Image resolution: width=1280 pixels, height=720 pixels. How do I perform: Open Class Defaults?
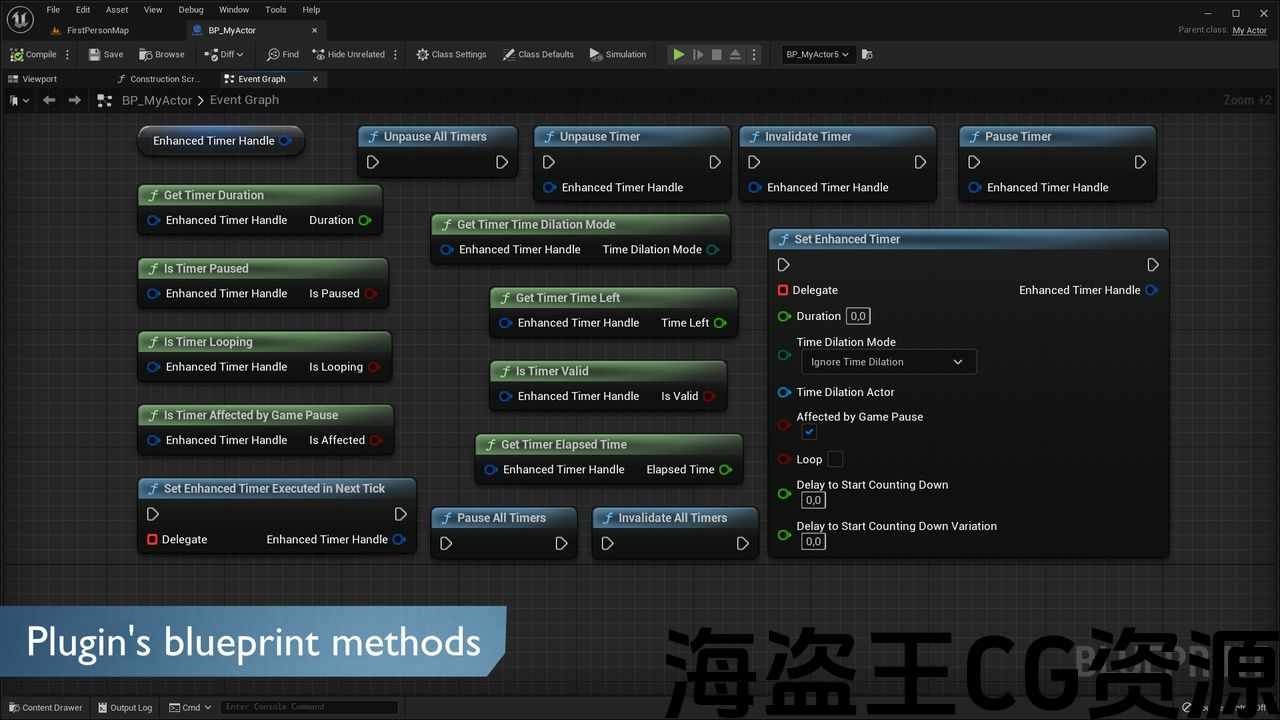click(x=538, y=55)
